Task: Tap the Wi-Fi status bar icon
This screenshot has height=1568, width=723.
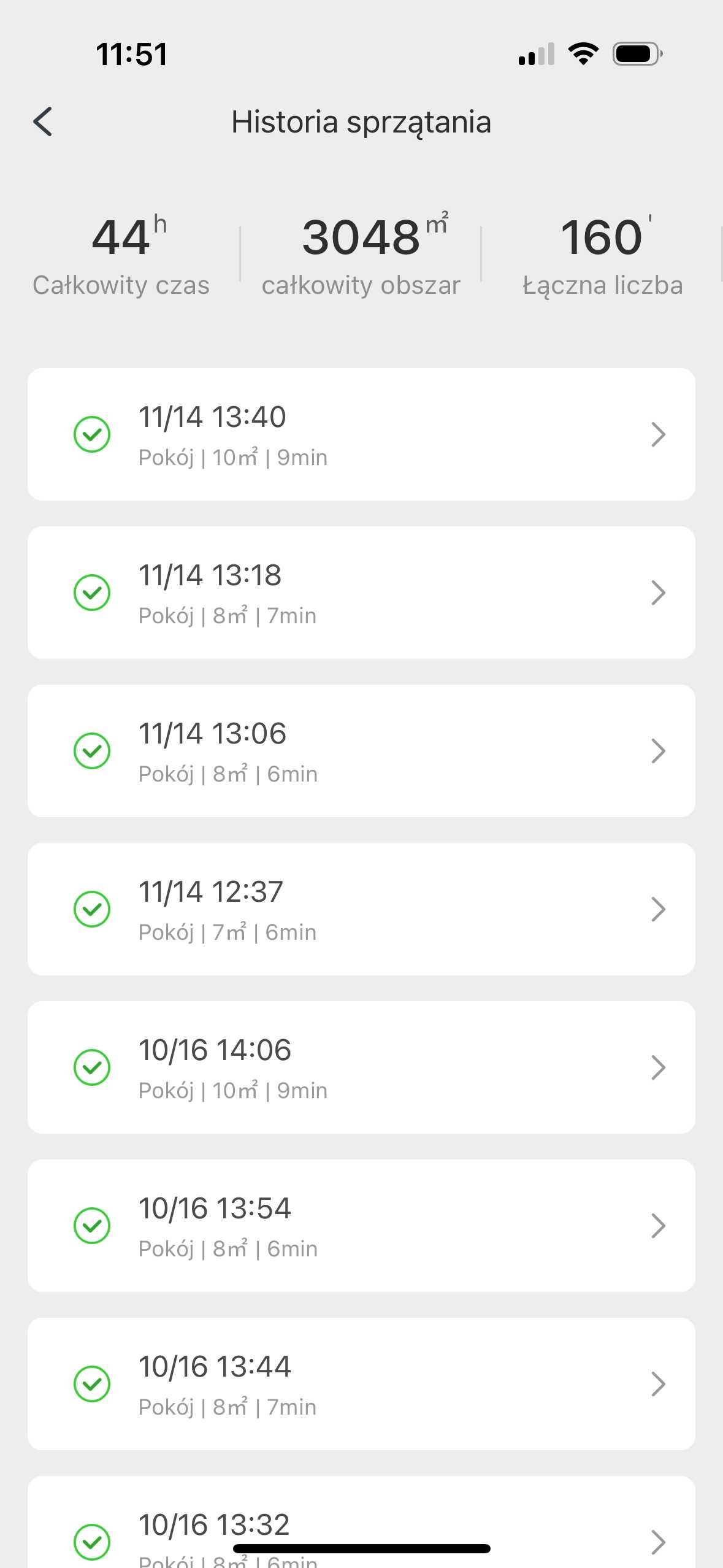Action: point(584,54)
